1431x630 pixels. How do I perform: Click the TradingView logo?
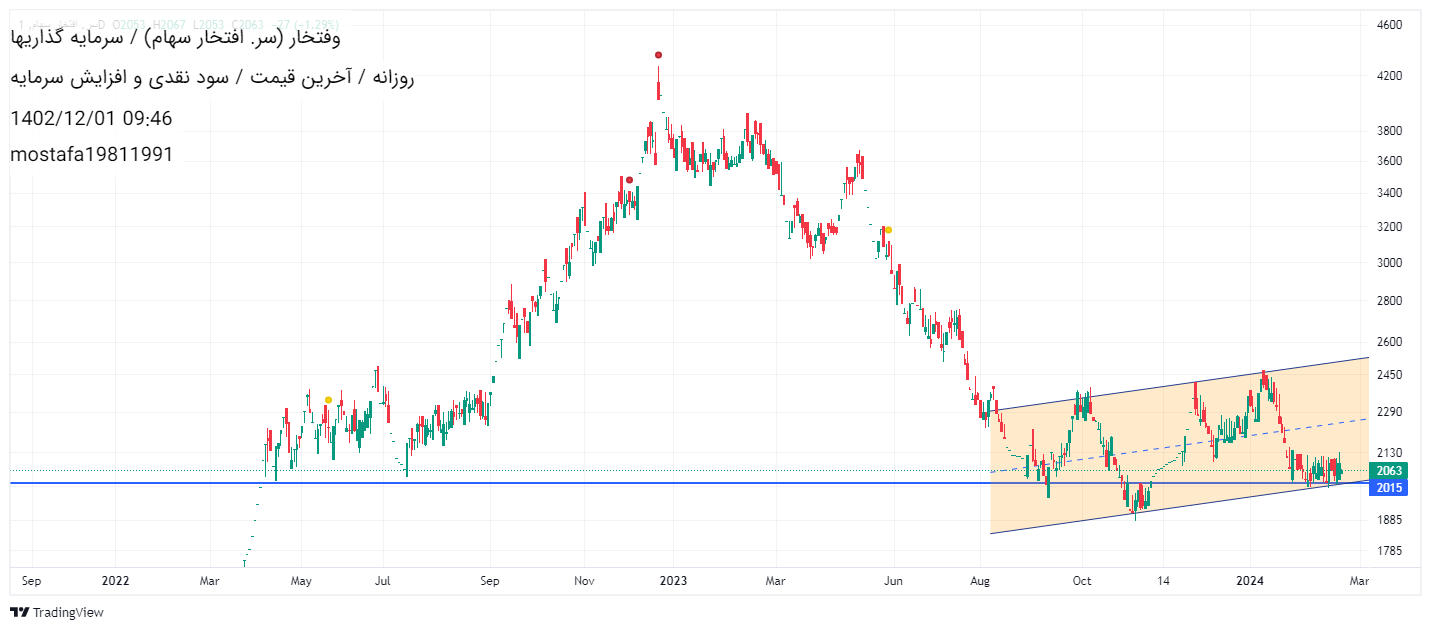pyautogui.click(x=57, y=612)
